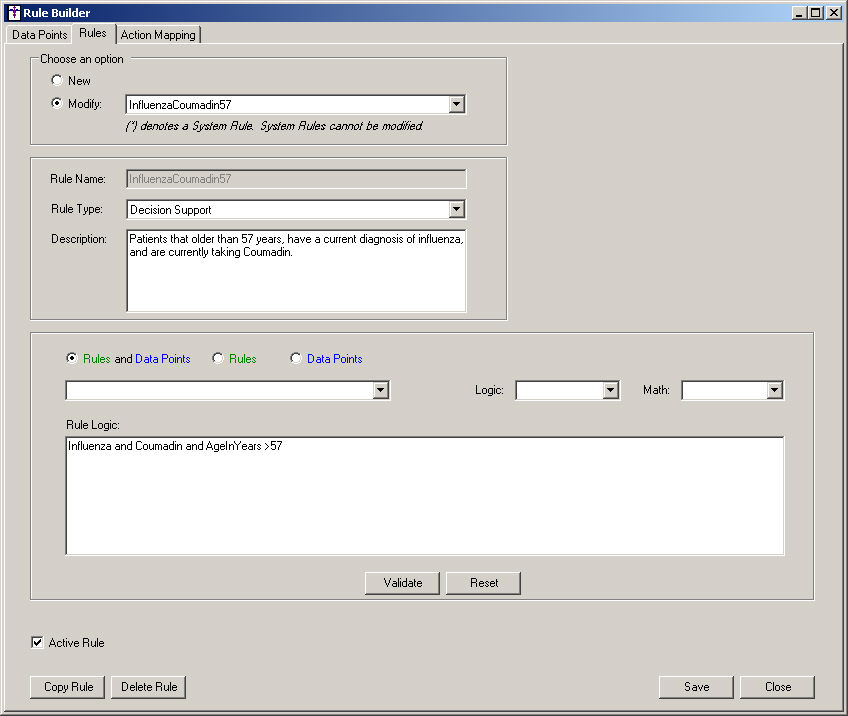Choose the Rules and Data Points option
The width and height of the screenshot is (848, 716).
tap(72, 359)
